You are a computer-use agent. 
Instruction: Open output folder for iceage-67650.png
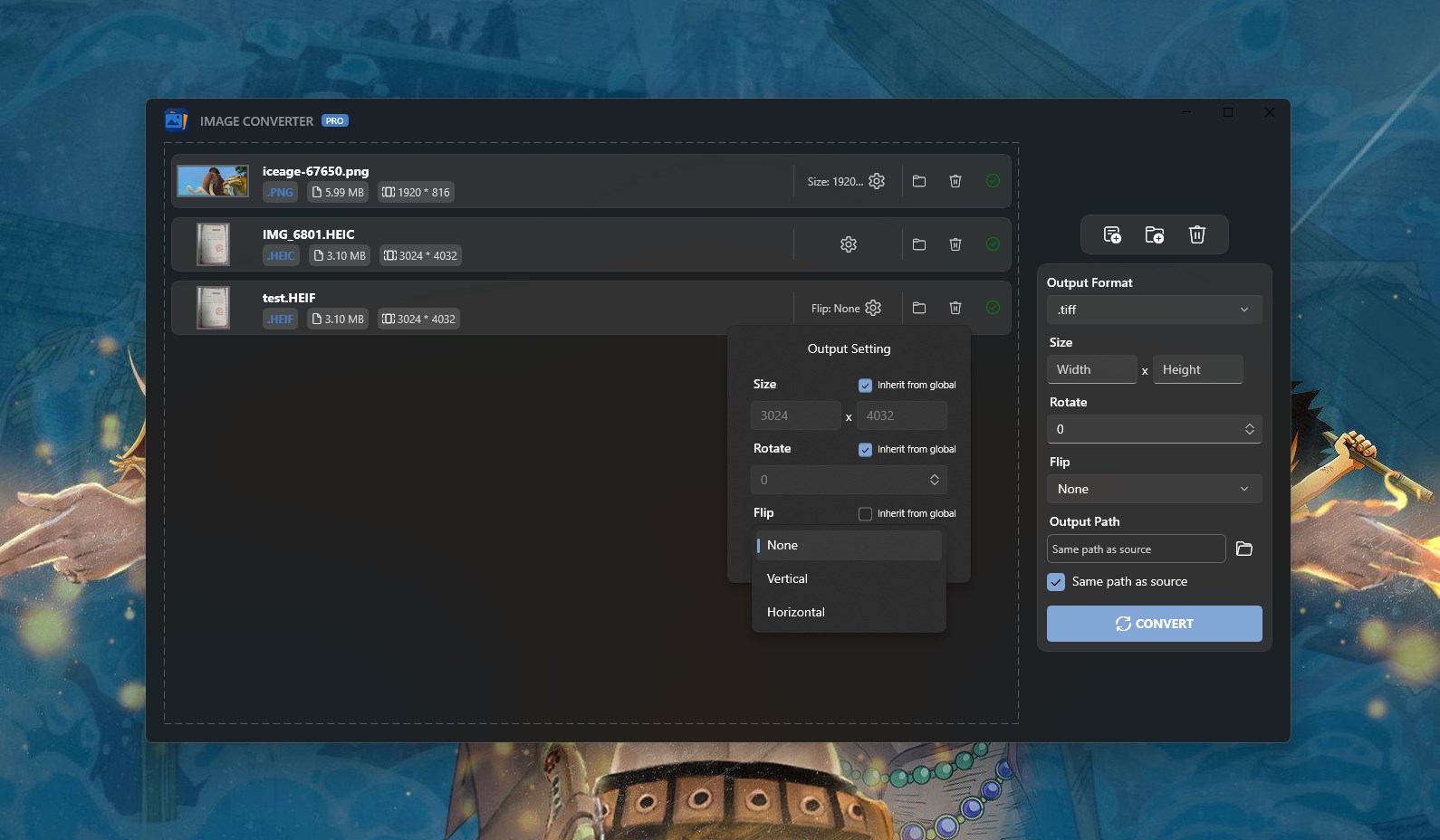click(x=919, y=181)
